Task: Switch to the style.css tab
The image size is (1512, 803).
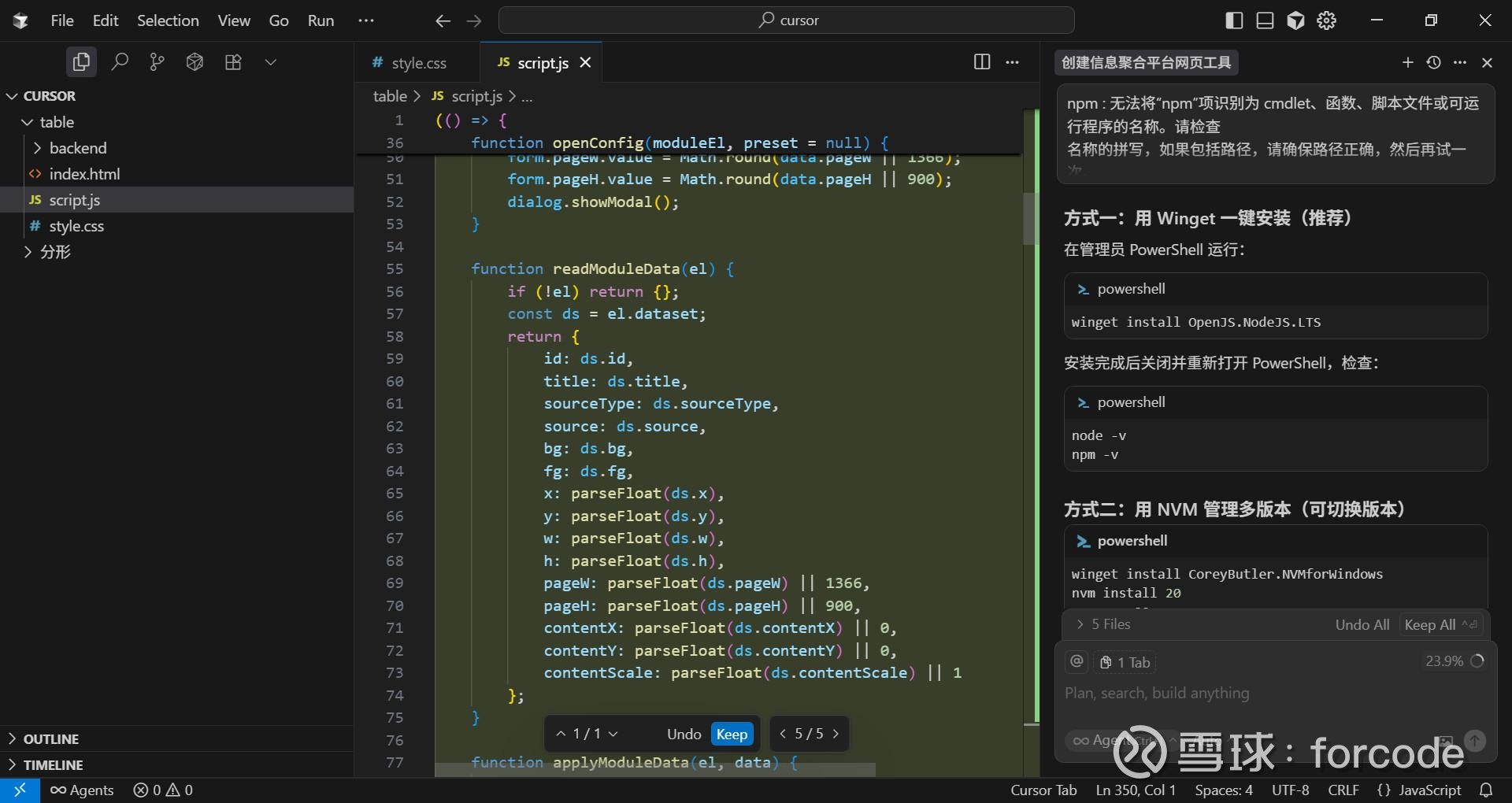Action: pyautogui.click(x=418, y=63)
